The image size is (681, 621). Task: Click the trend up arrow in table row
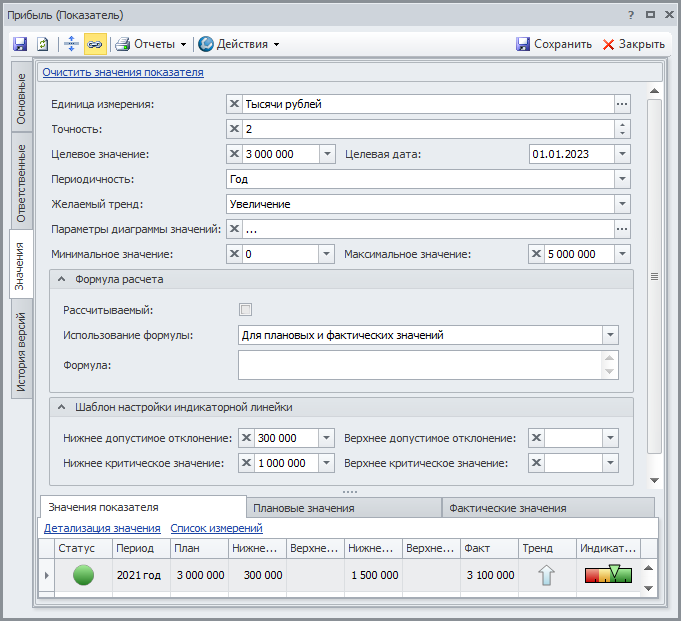547,575
